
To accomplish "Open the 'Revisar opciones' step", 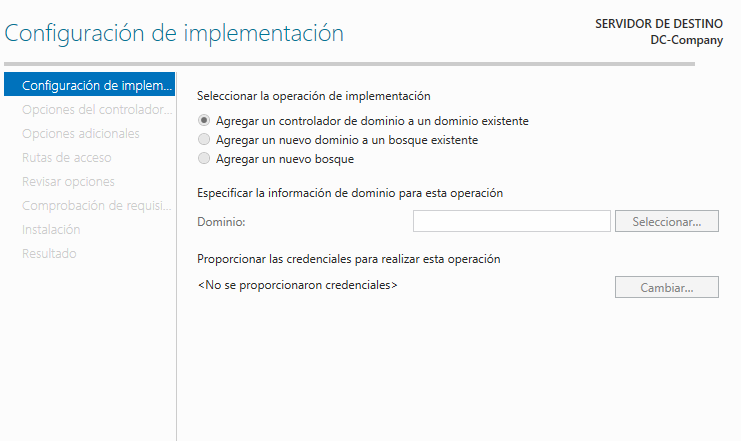I will tap(68, 182).
